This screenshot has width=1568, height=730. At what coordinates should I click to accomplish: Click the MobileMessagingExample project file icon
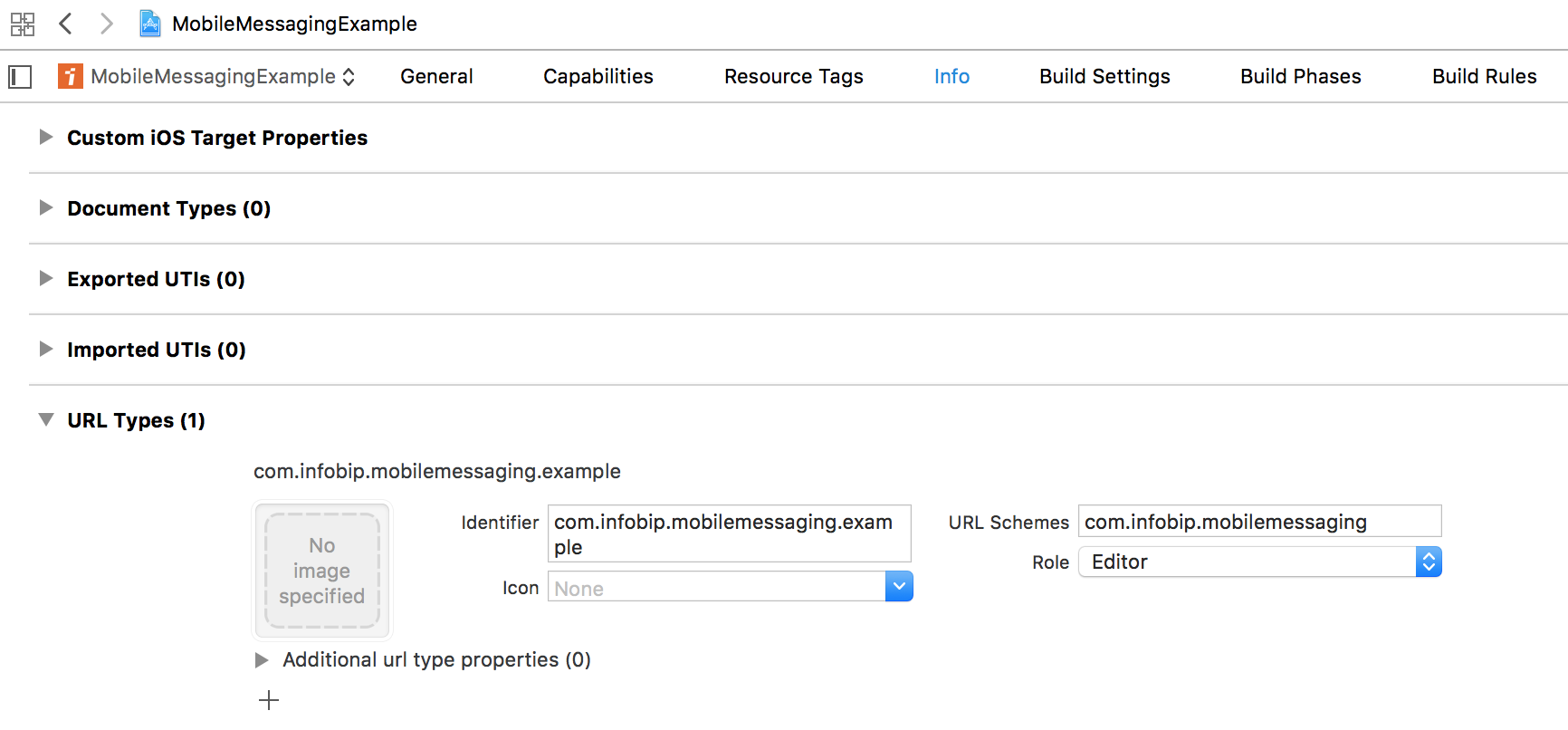[x=150, y=24]
